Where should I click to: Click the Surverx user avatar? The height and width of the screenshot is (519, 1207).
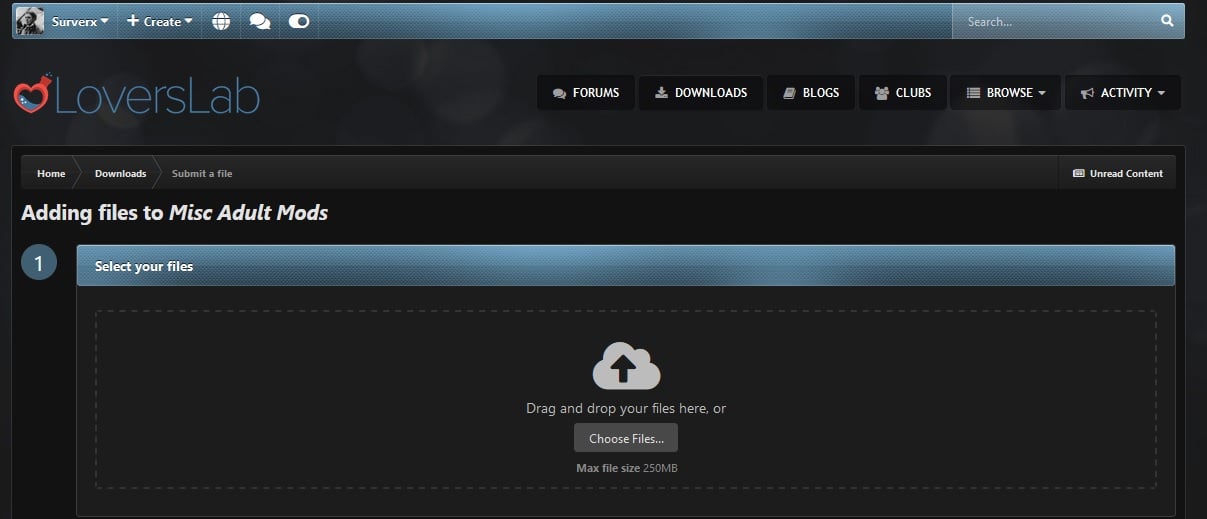(30, 21)
